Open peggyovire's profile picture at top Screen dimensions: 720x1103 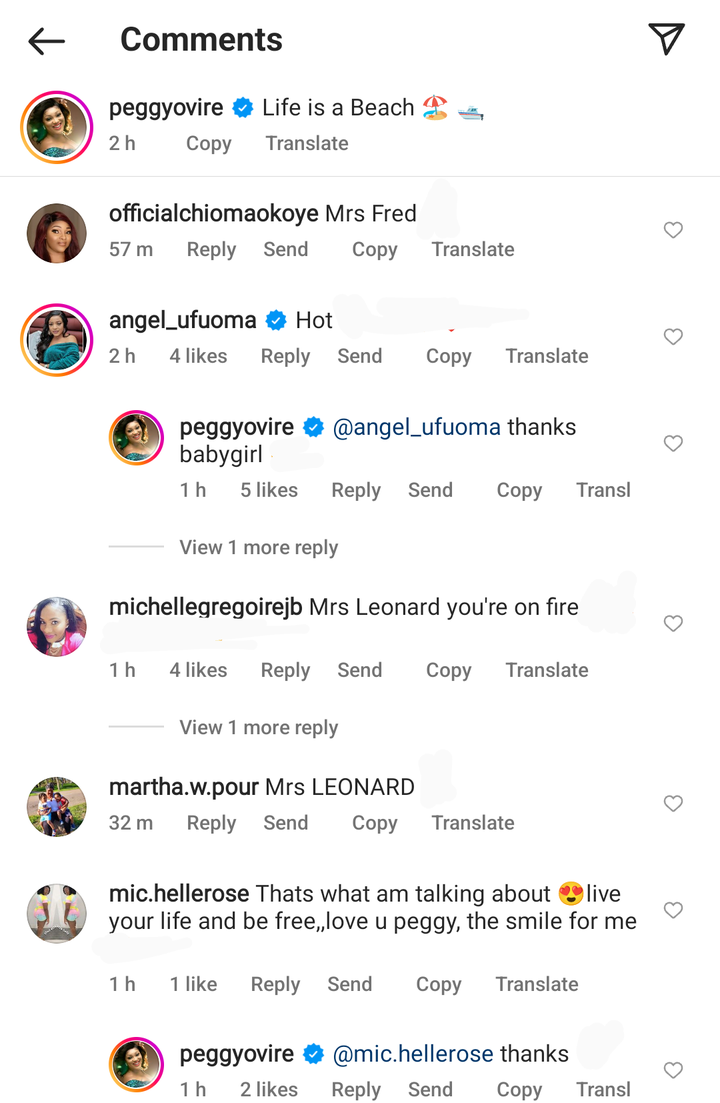[56, 126]
